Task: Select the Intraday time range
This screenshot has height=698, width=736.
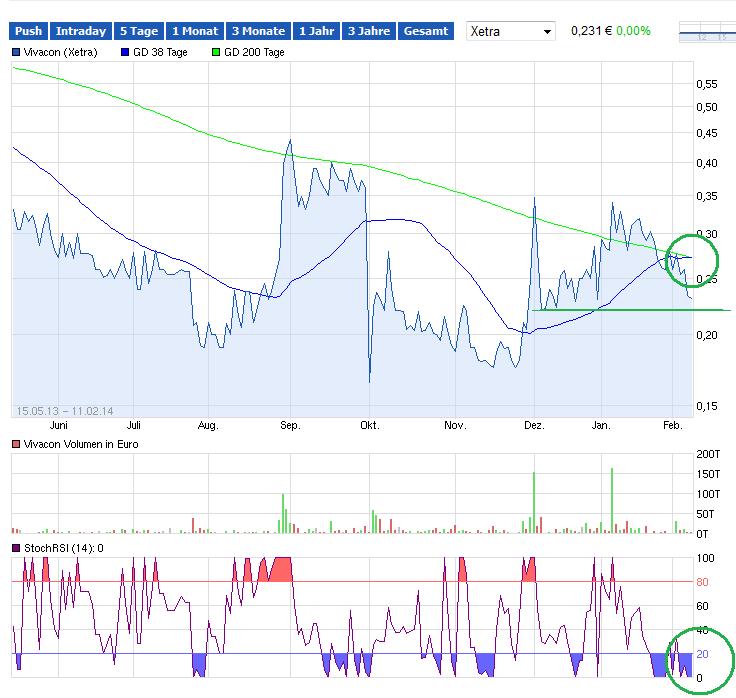Action: pos(81,31)
